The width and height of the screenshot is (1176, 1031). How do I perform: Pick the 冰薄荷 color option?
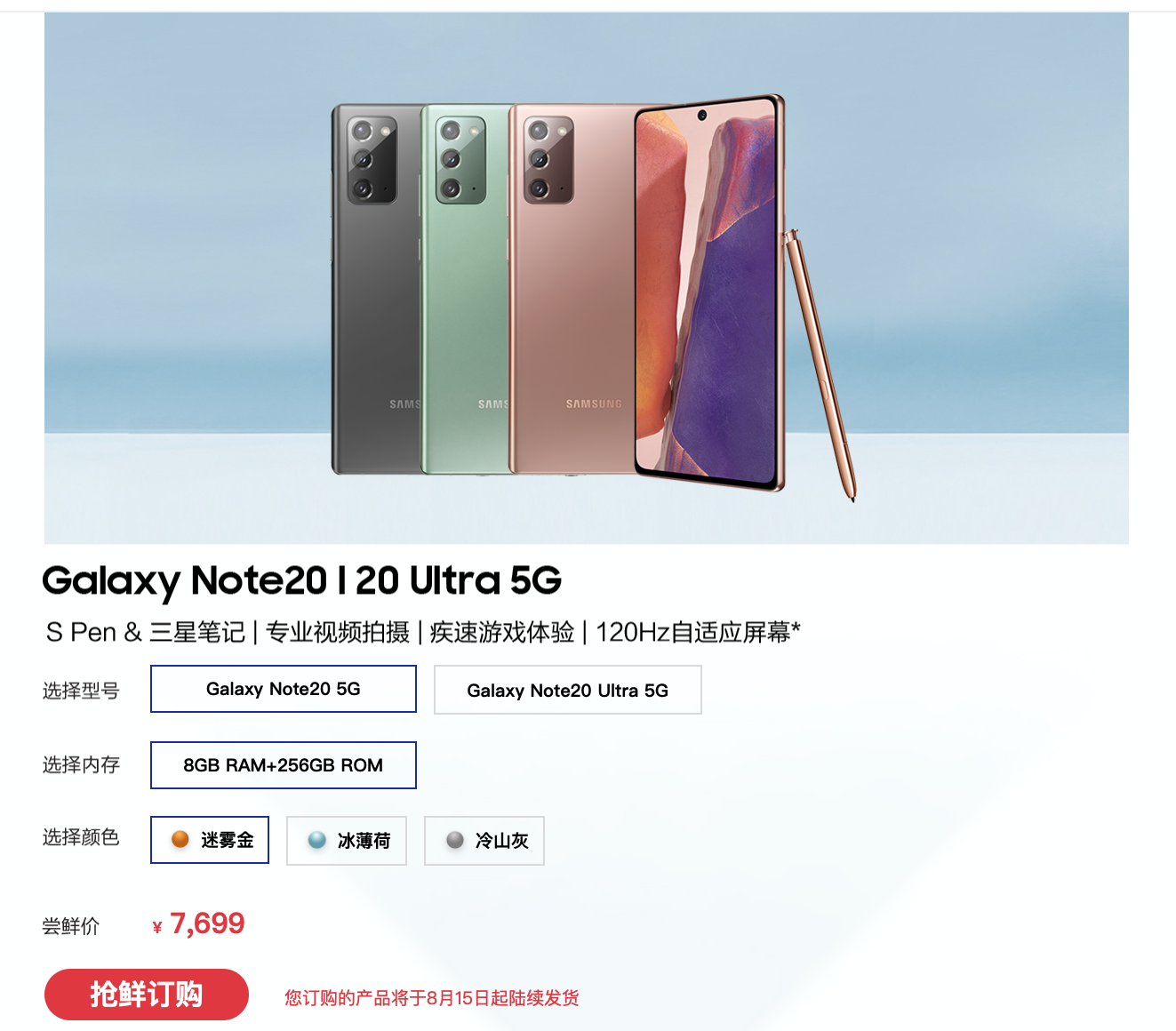[x=347, y=841]
